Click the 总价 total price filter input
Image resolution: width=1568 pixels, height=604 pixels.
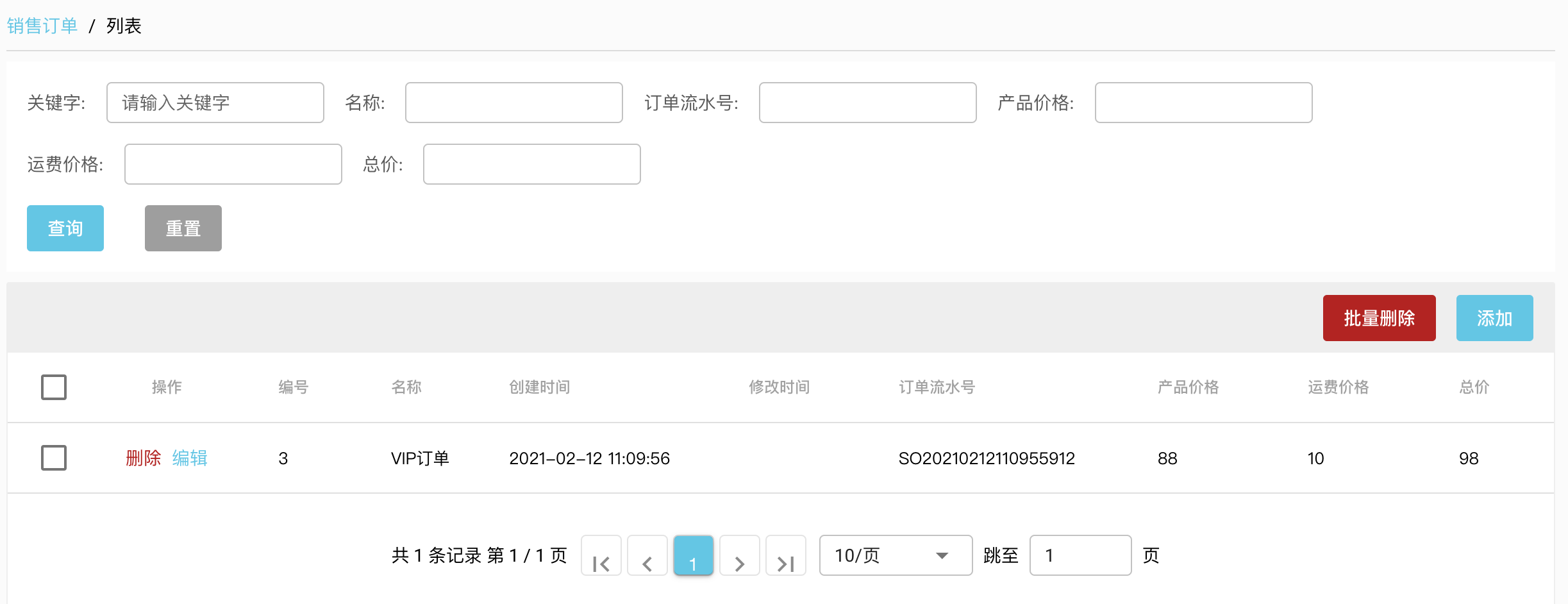tap(531, 164)
